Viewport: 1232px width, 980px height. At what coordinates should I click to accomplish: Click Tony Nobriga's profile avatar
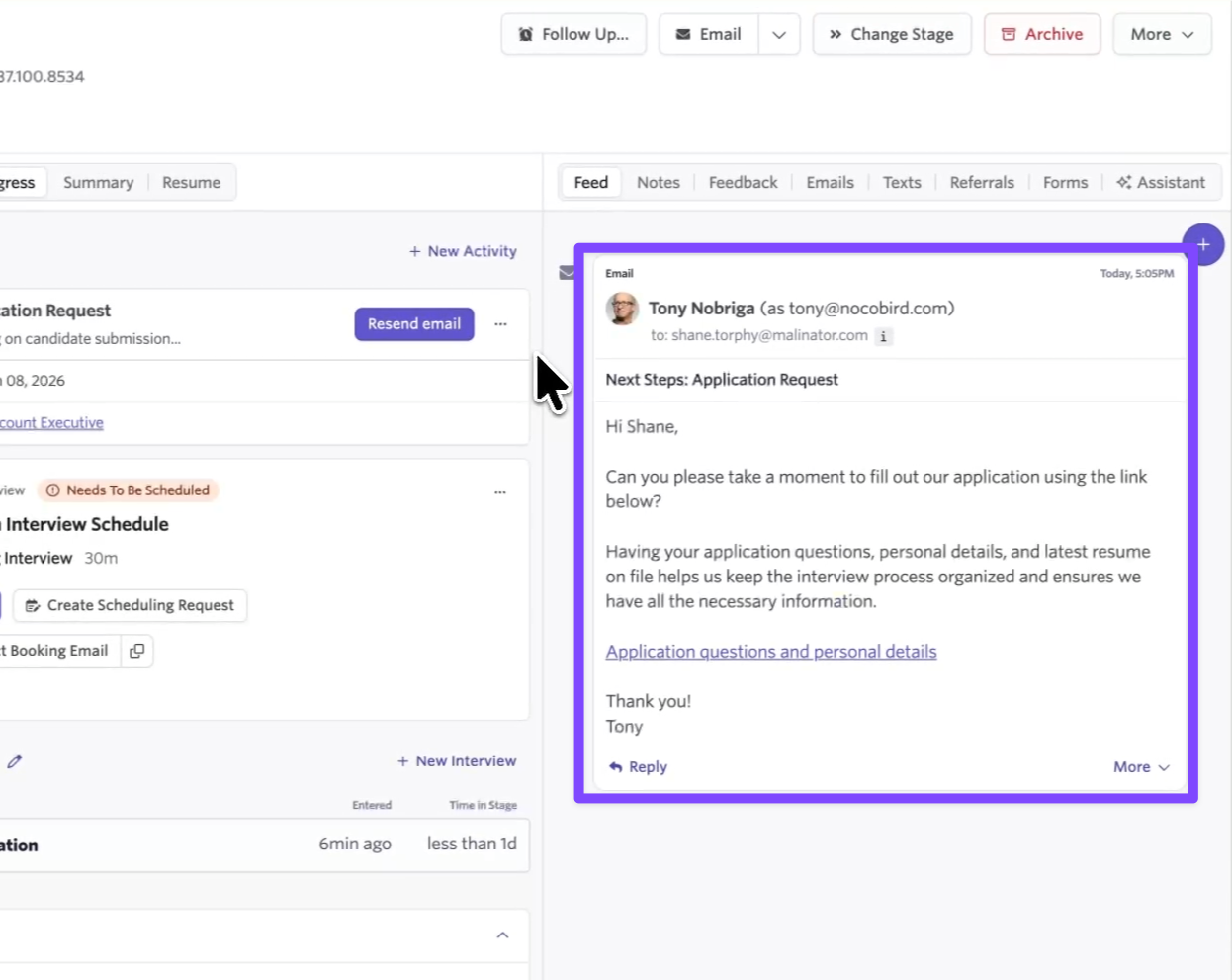pyautogui.click(x=622, y=309)
